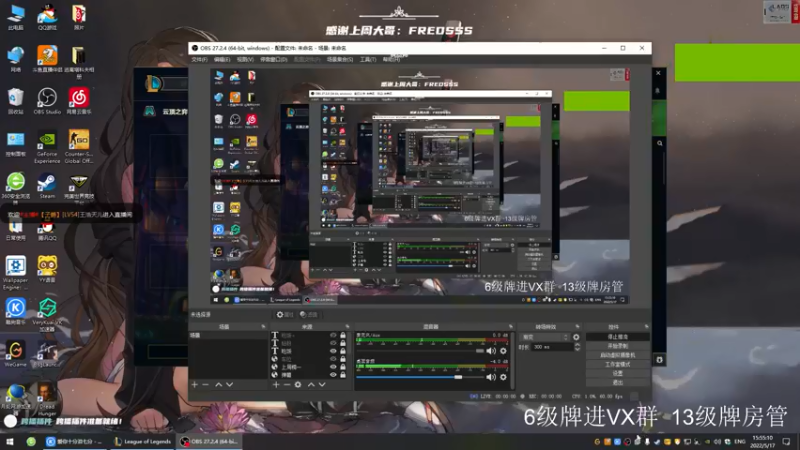Click the Exit button in Controls panel
The image size is (800, 450).
(x=617, y=382)
